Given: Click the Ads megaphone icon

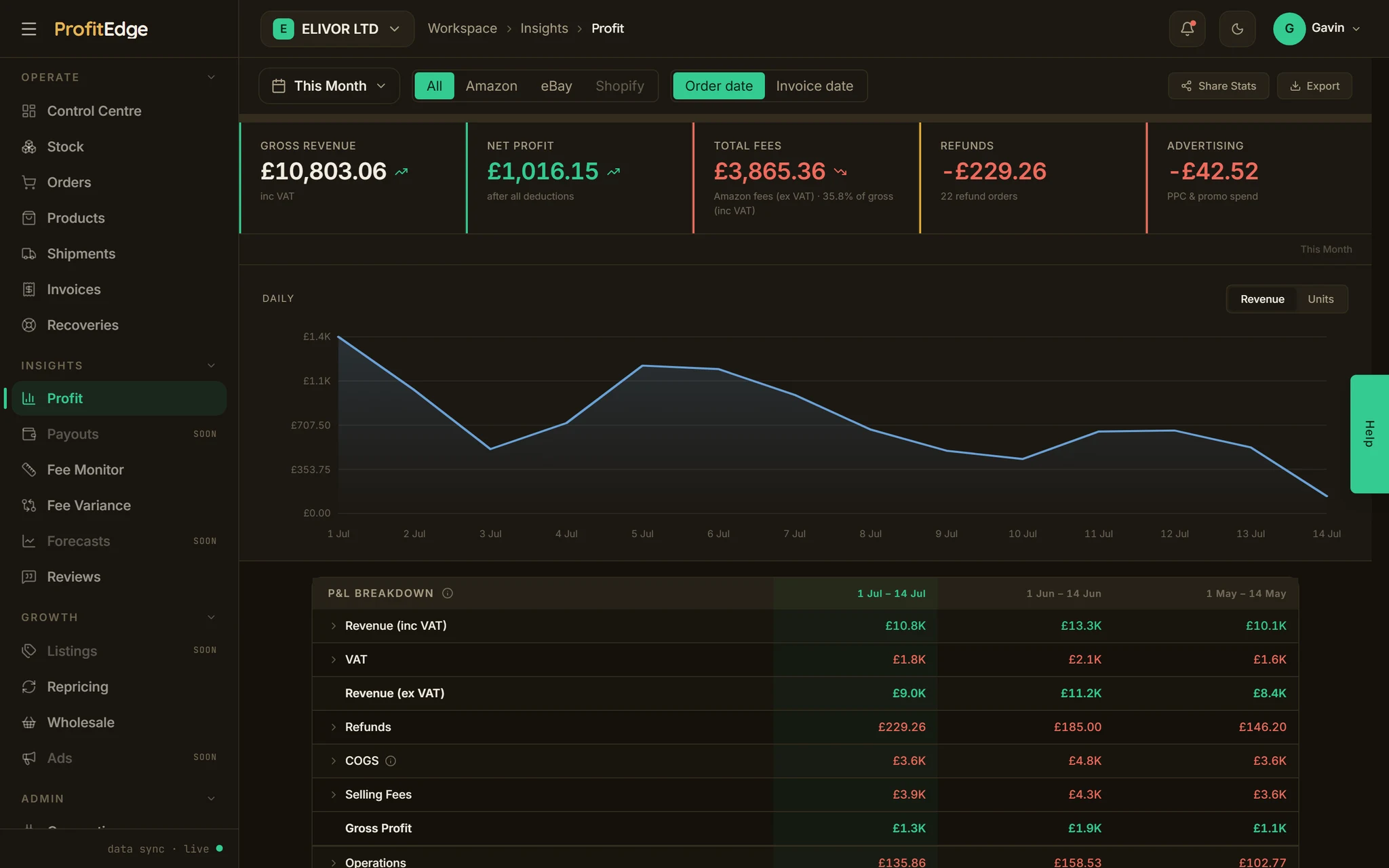Looking at the screenshot, I should click(28, 758).
